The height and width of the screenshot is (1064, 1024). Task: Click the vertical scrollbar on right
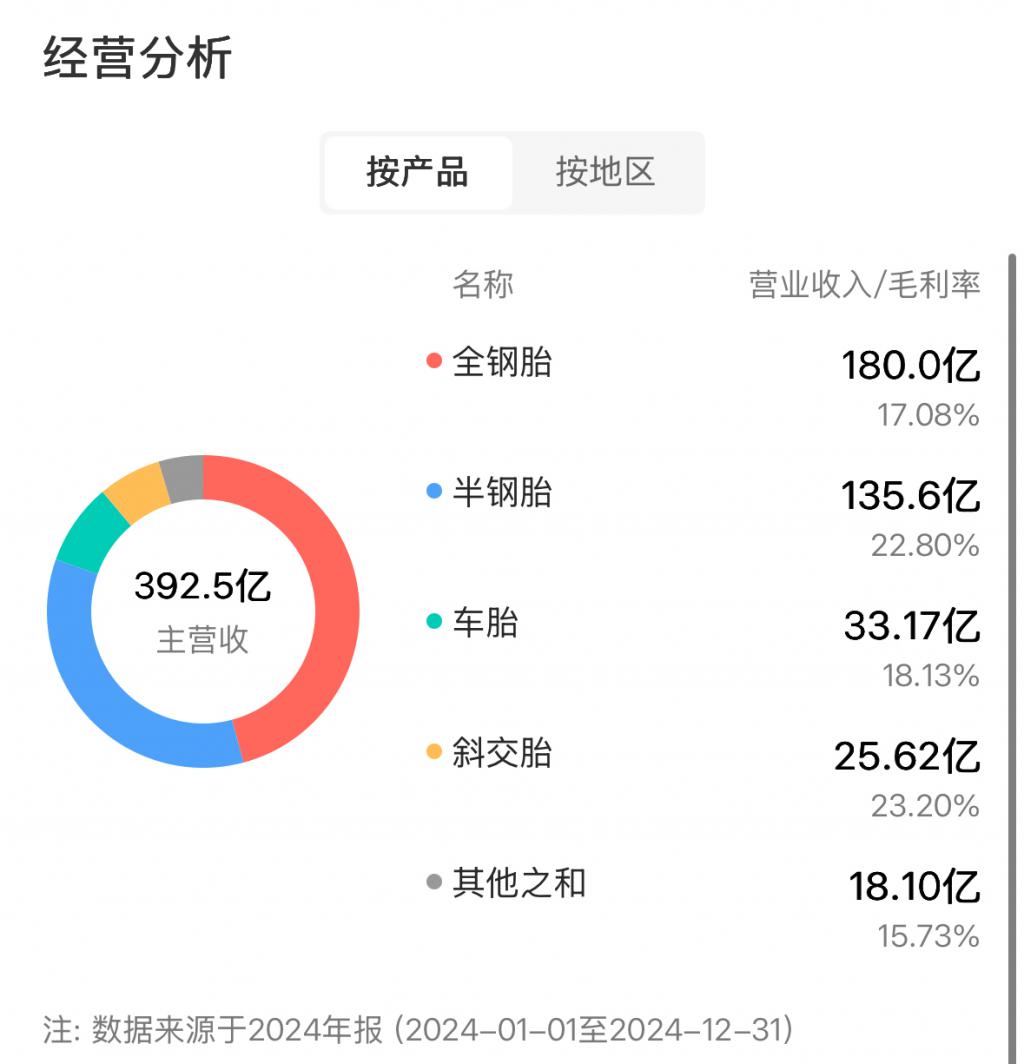(1012, 600)
